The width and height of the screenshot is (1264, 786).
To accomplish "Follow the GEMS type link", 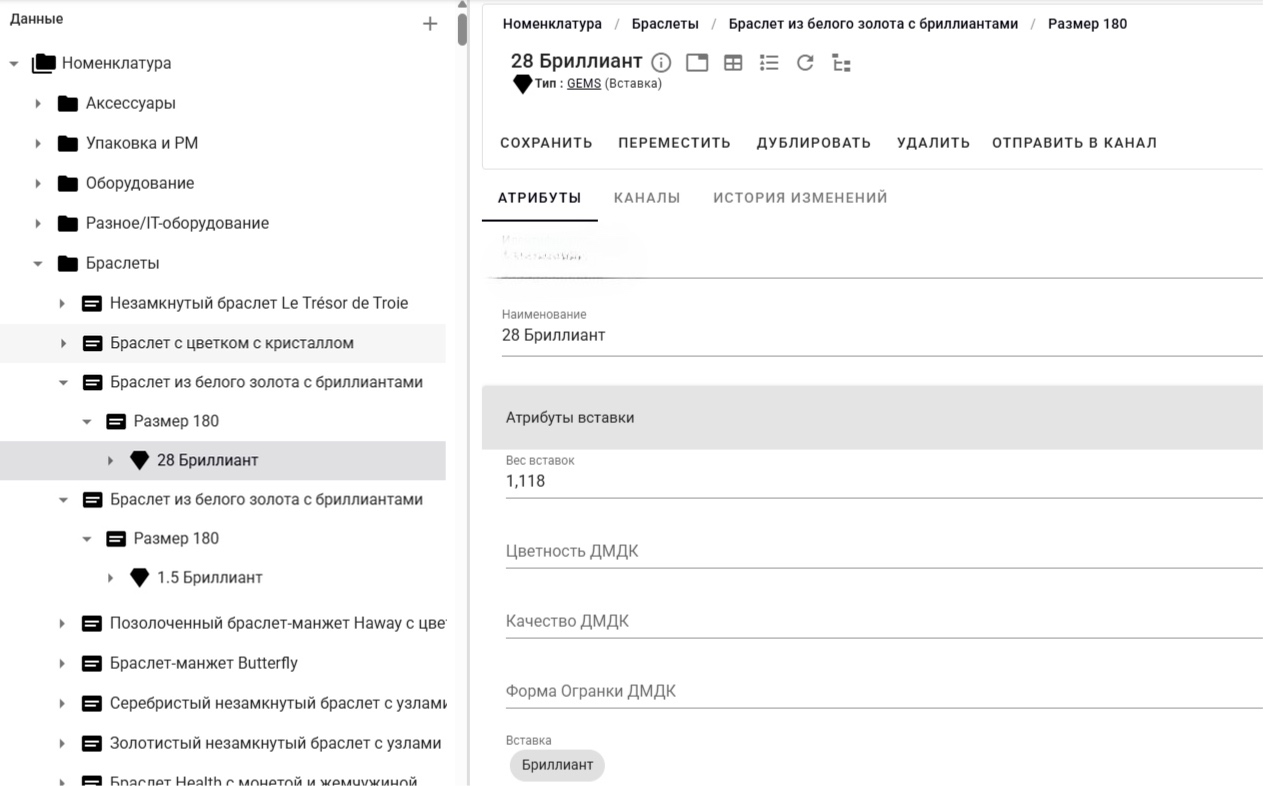I will click(584, 84).
